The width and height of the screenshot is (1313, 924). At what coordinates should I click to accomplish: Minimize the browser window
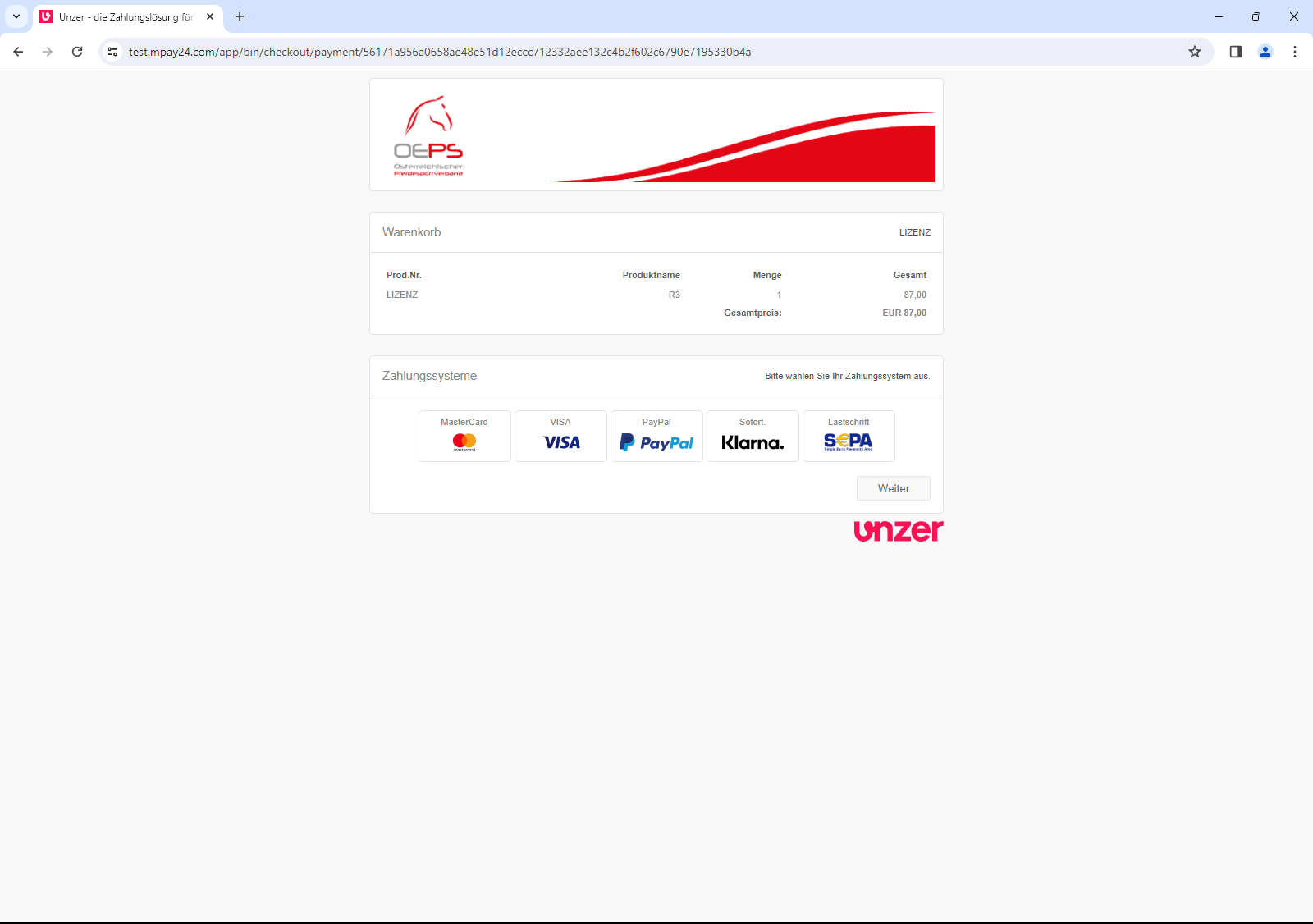1219,16
